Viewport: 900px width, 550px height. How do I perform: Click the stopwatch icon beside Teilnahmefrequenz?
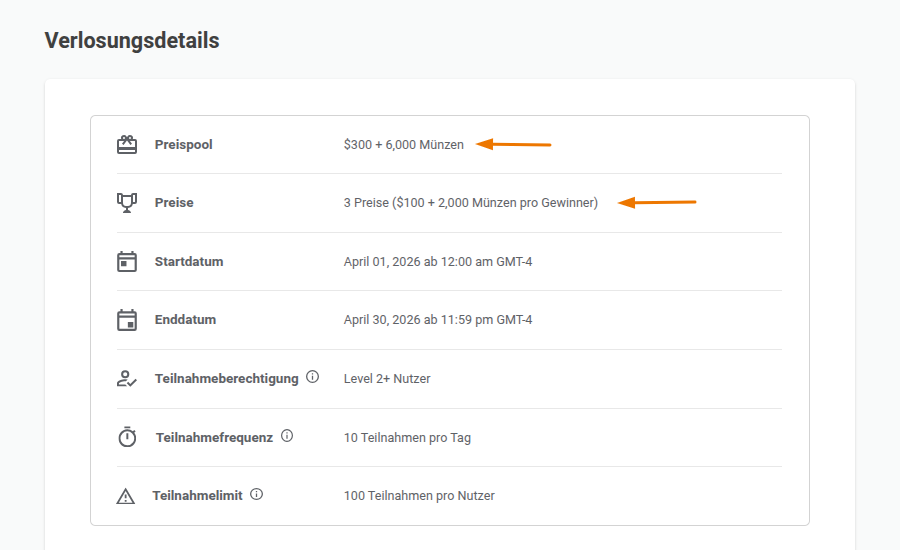[x=127, y=437]
